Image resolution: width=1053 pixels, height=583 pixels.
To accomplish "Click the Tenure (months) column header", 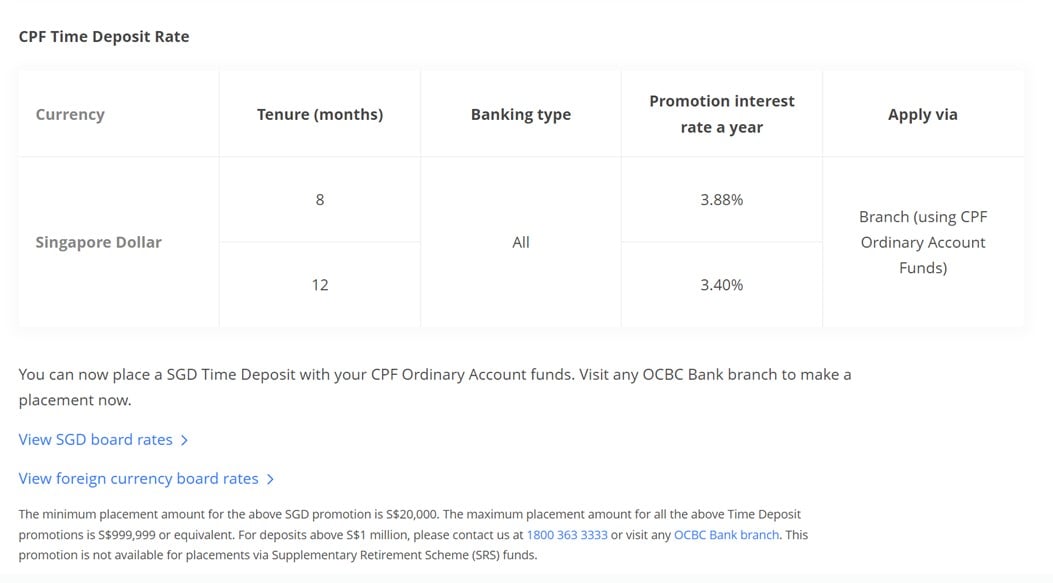I will tap(320, 115).
